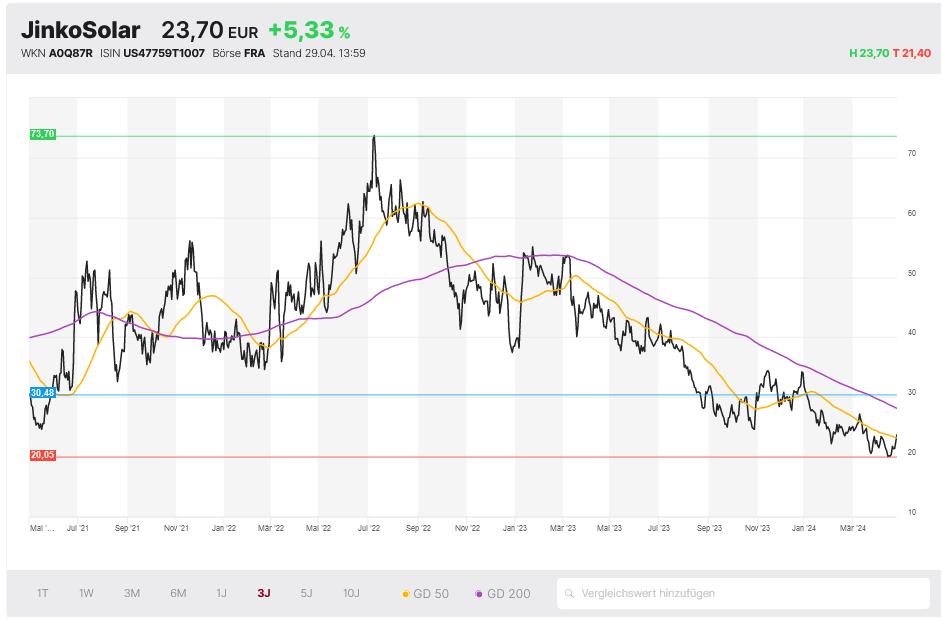
Task: Select the 1W time range
Action: pyautogui.click(x=87, y=593)
